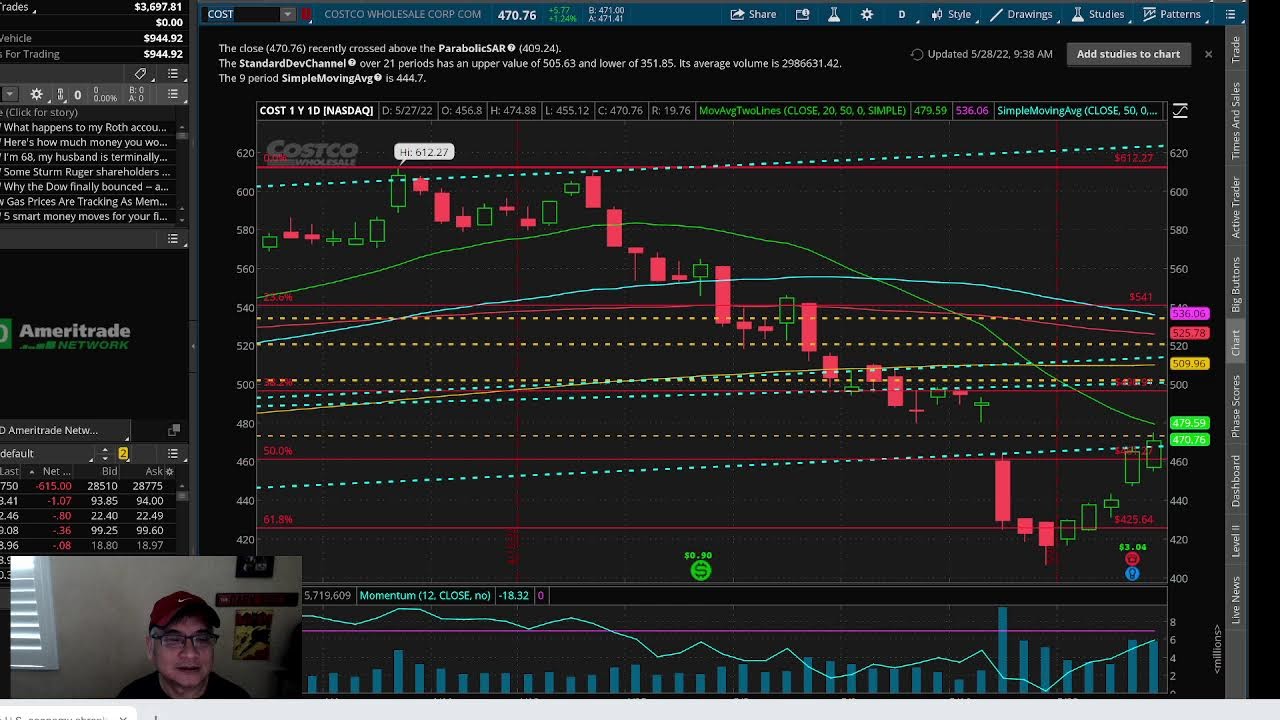The width and height of the screenshot is (1280, 720).
Task: Click the watchlist up/down stepper arrows
Action: (x=105, y=453)
